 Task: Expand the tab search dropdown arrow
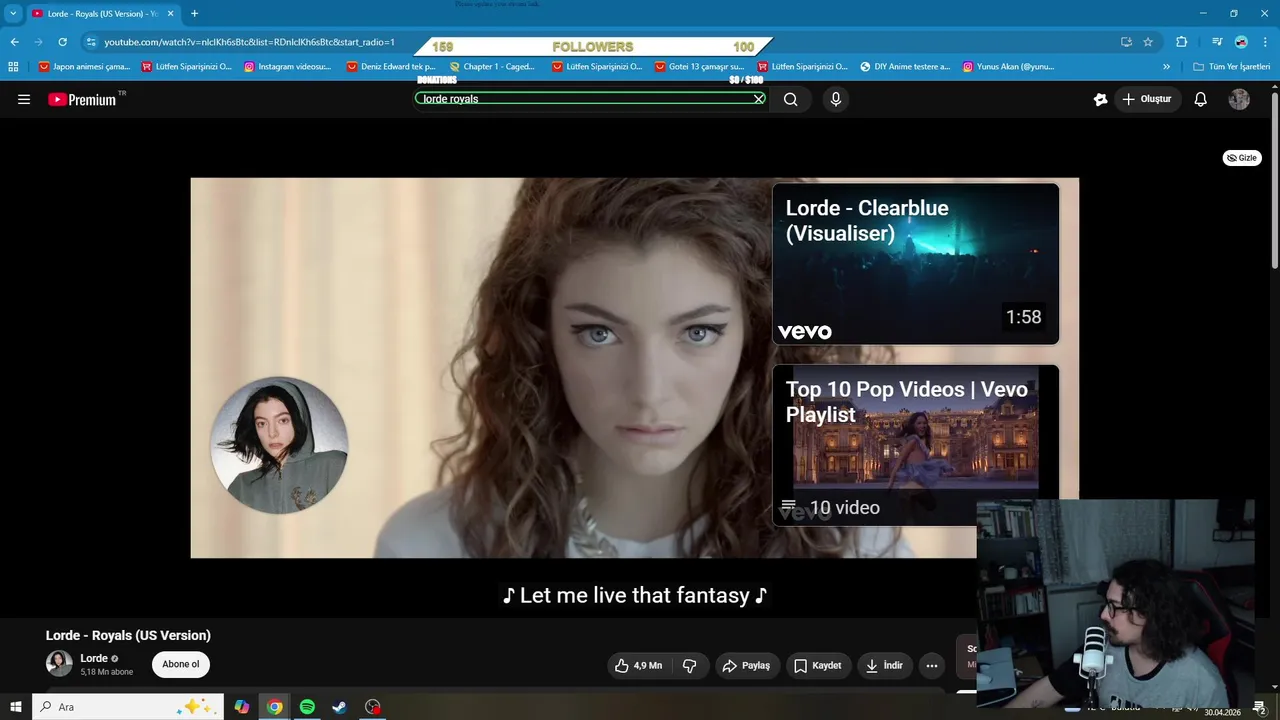(13, 14)
